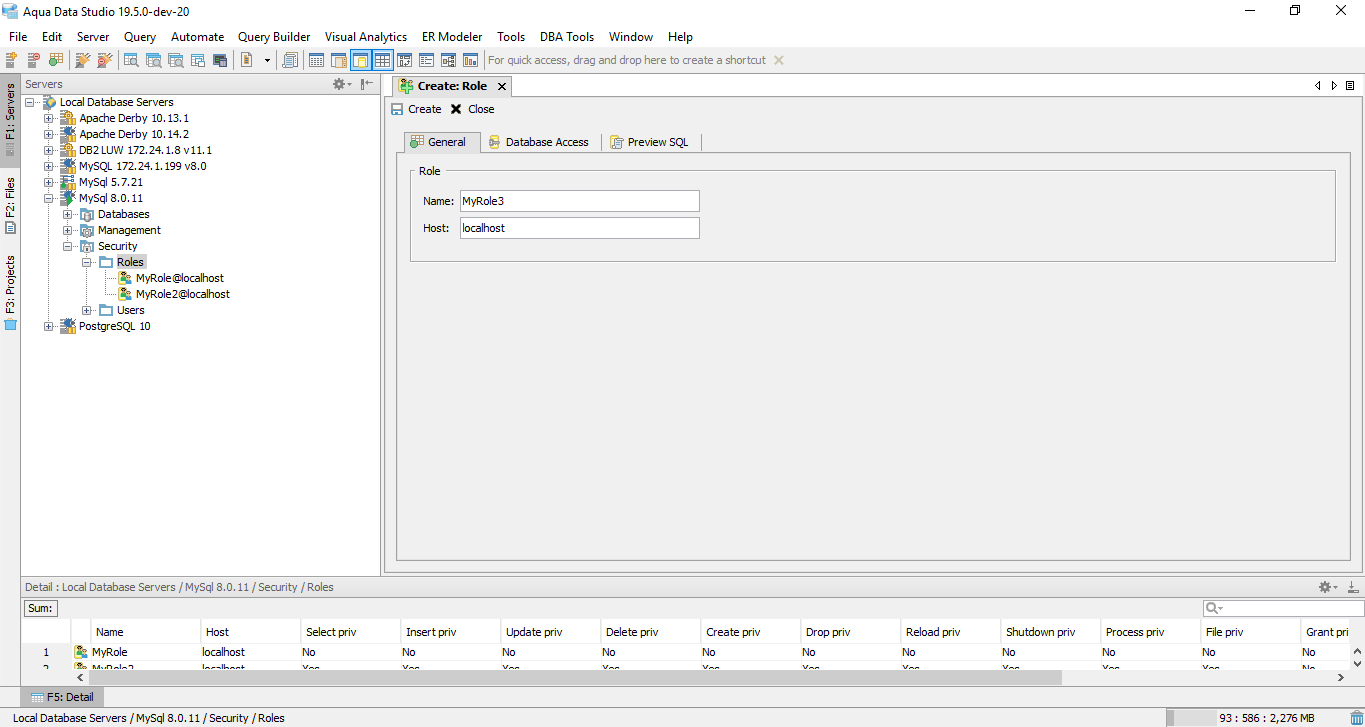1365x727 pixels.
Task: Click the Close X icon under Role tab
Action: [457, 109]
